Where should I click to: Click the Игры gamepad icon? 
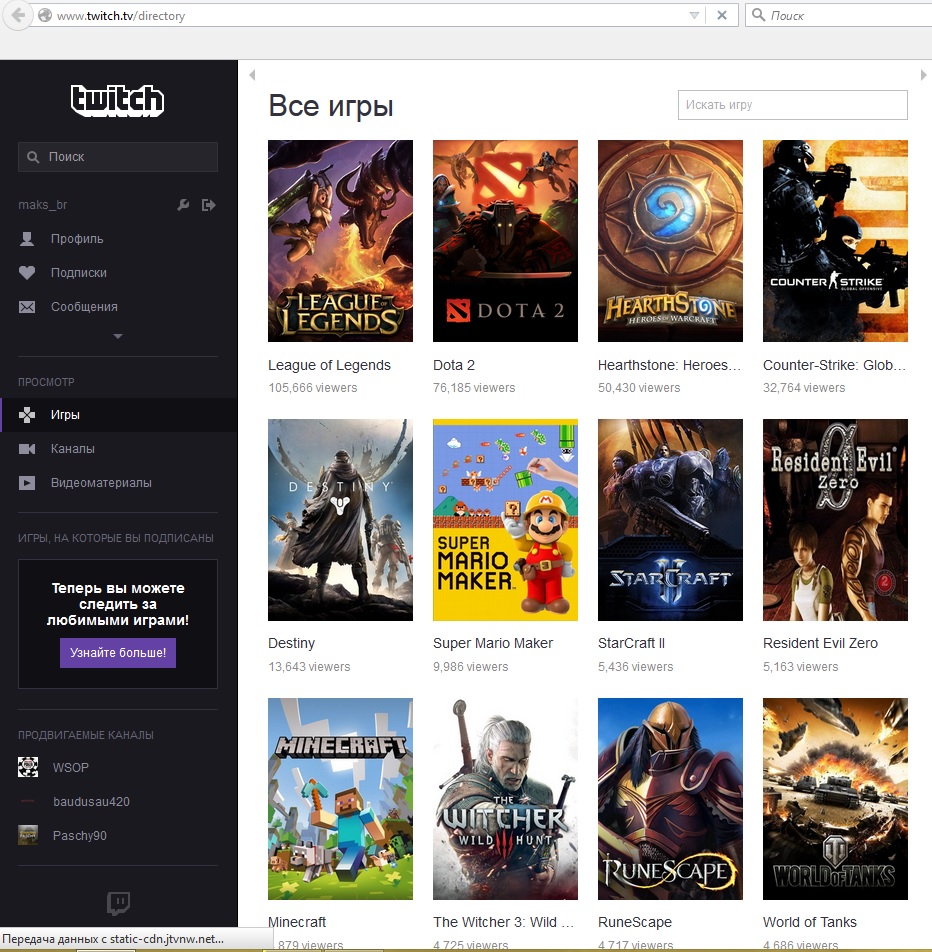point(27,415)
